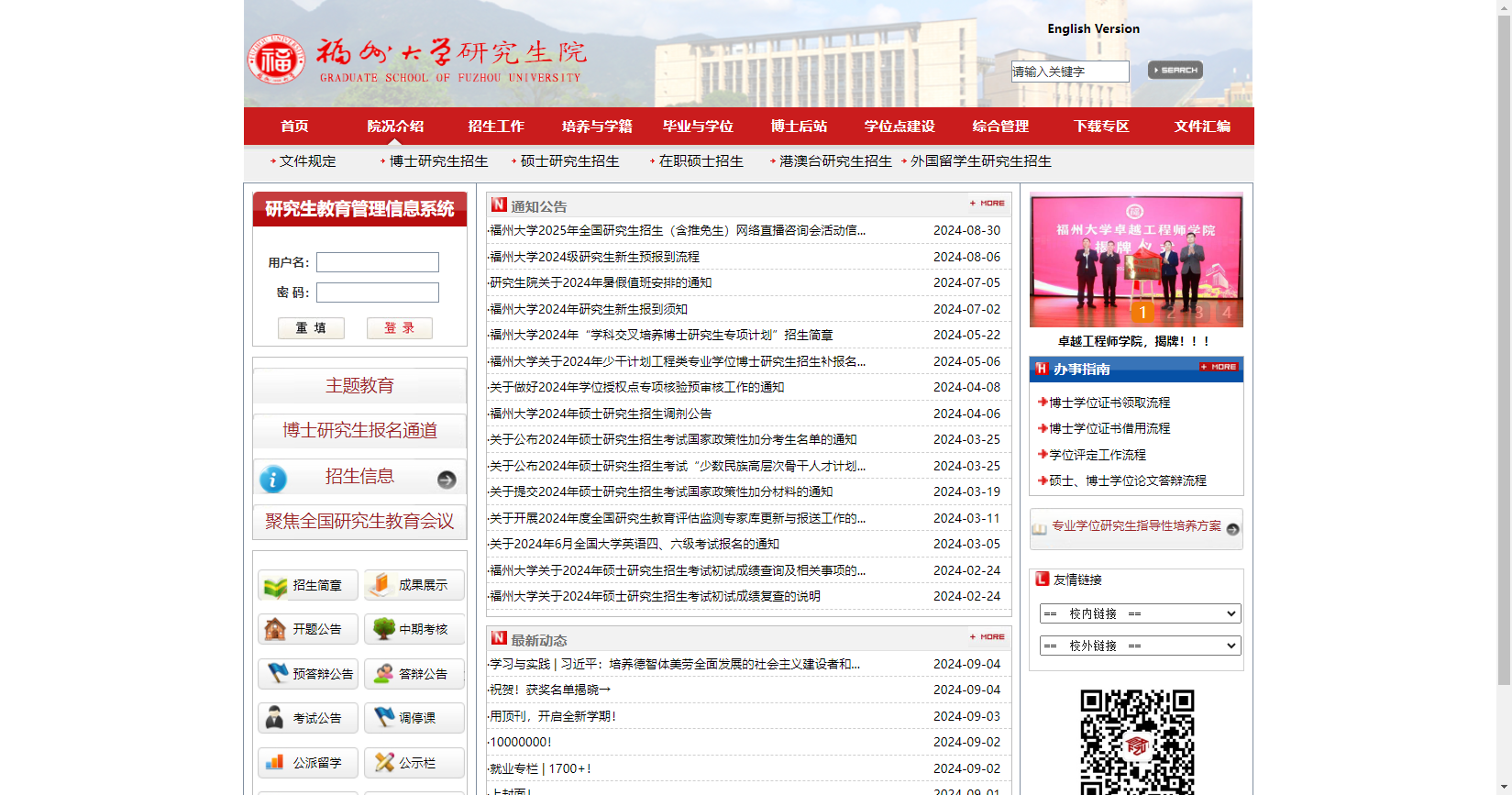Image resolution: width=1512 pixels, height=795 pixels.
Task: Open the 培养与学籍 navigation menu
Action: (597, 127)
